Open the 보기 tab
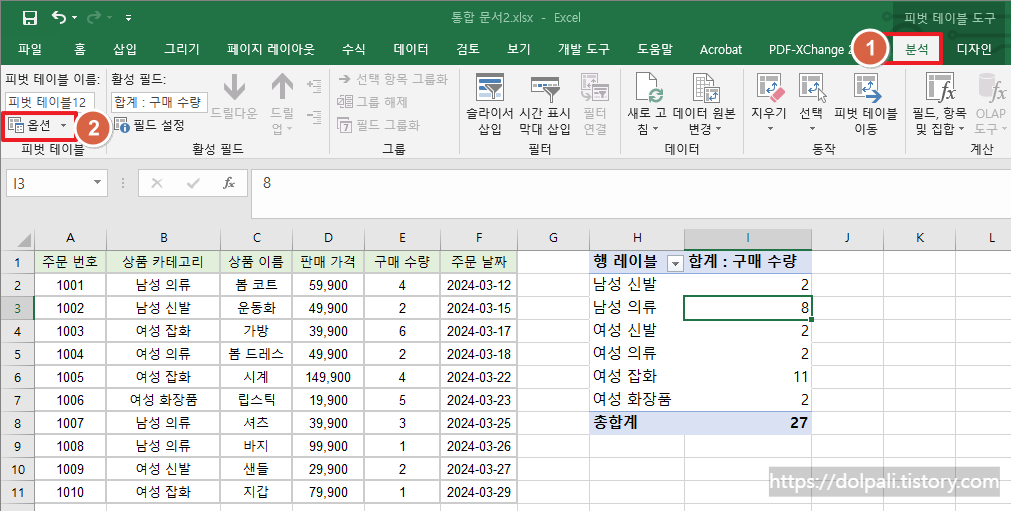1011x511 pixels. click(519, 49)
